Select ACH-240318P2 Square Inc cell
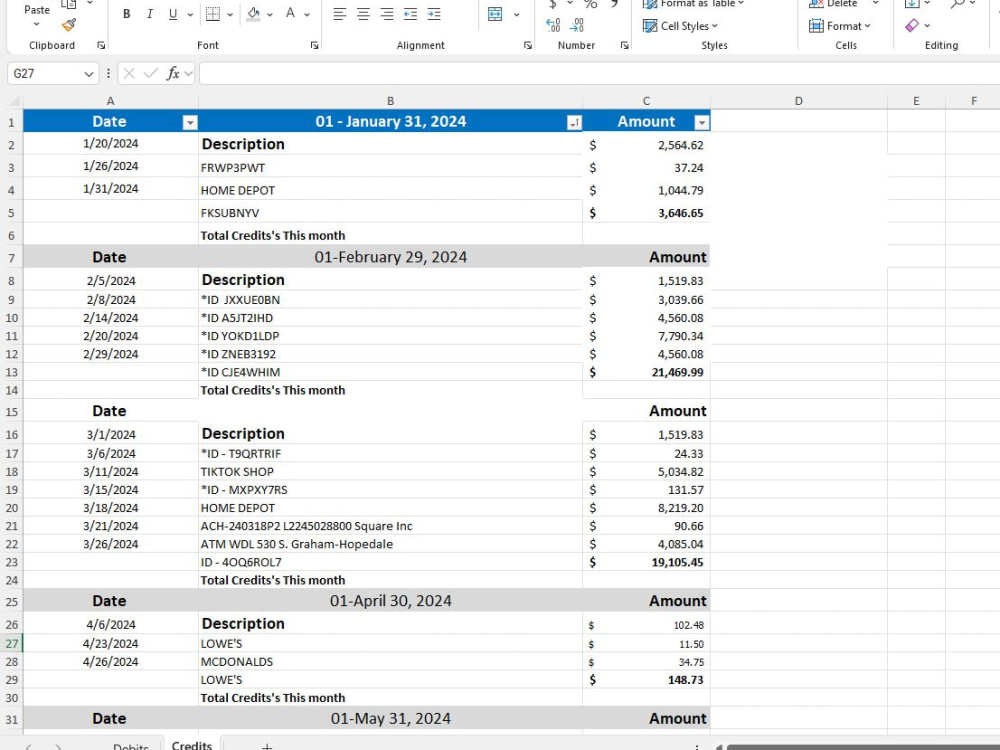 pyautogui.click(x=390, y=526)
